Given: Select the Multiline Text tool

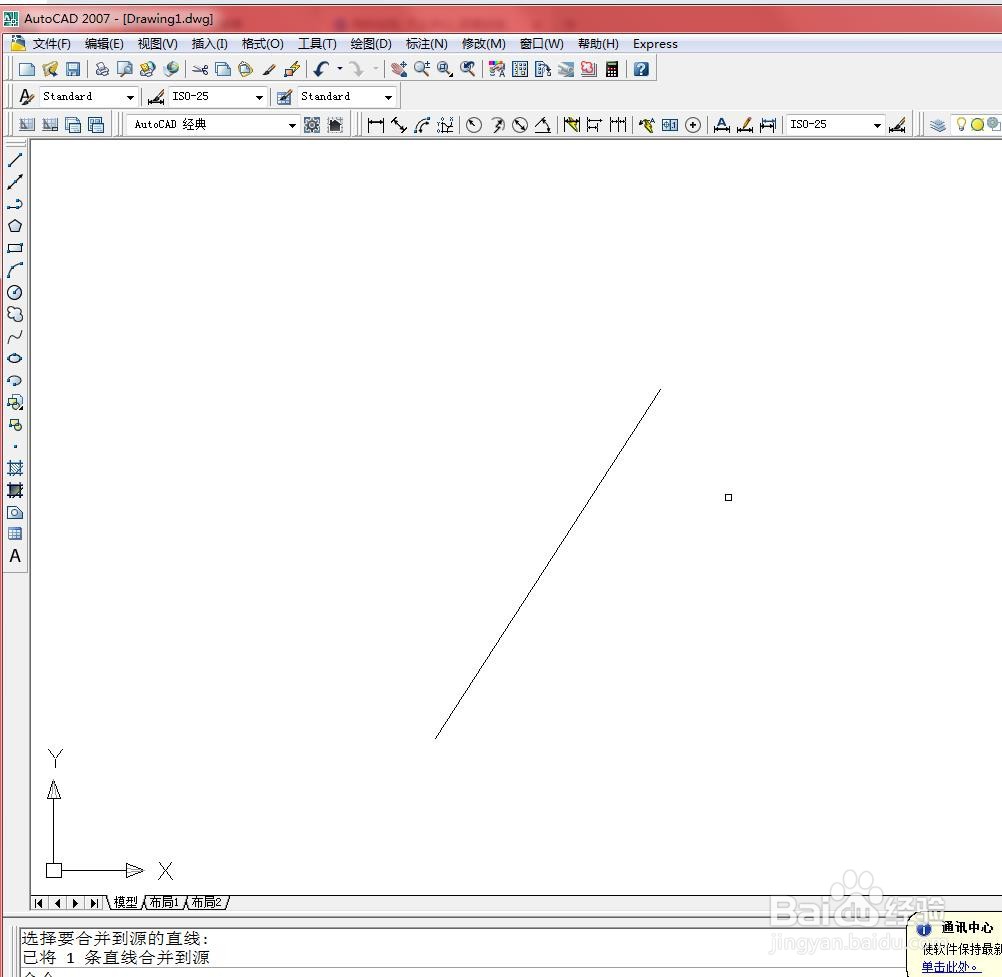Looking at the screenshot, I should click(x=15, y=556).
